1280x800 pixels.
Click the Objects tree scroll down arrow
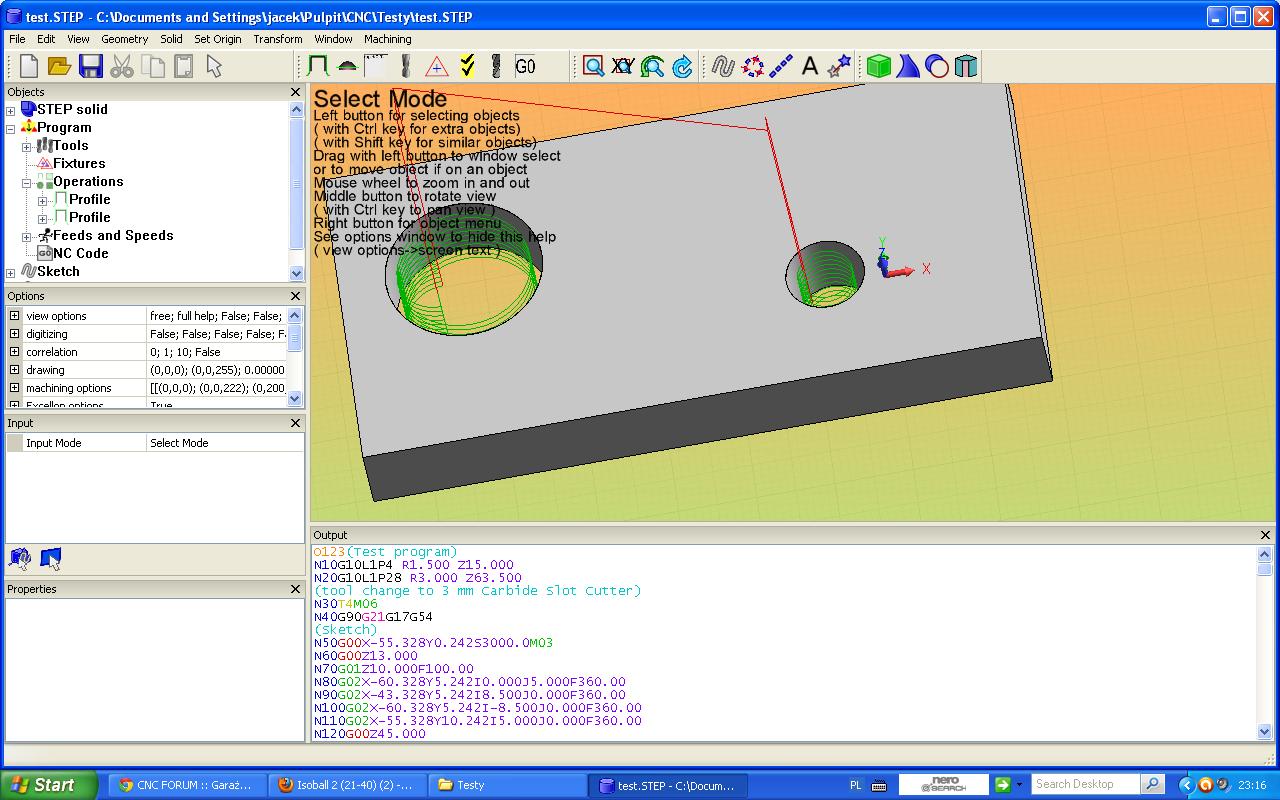click(296, 273)
